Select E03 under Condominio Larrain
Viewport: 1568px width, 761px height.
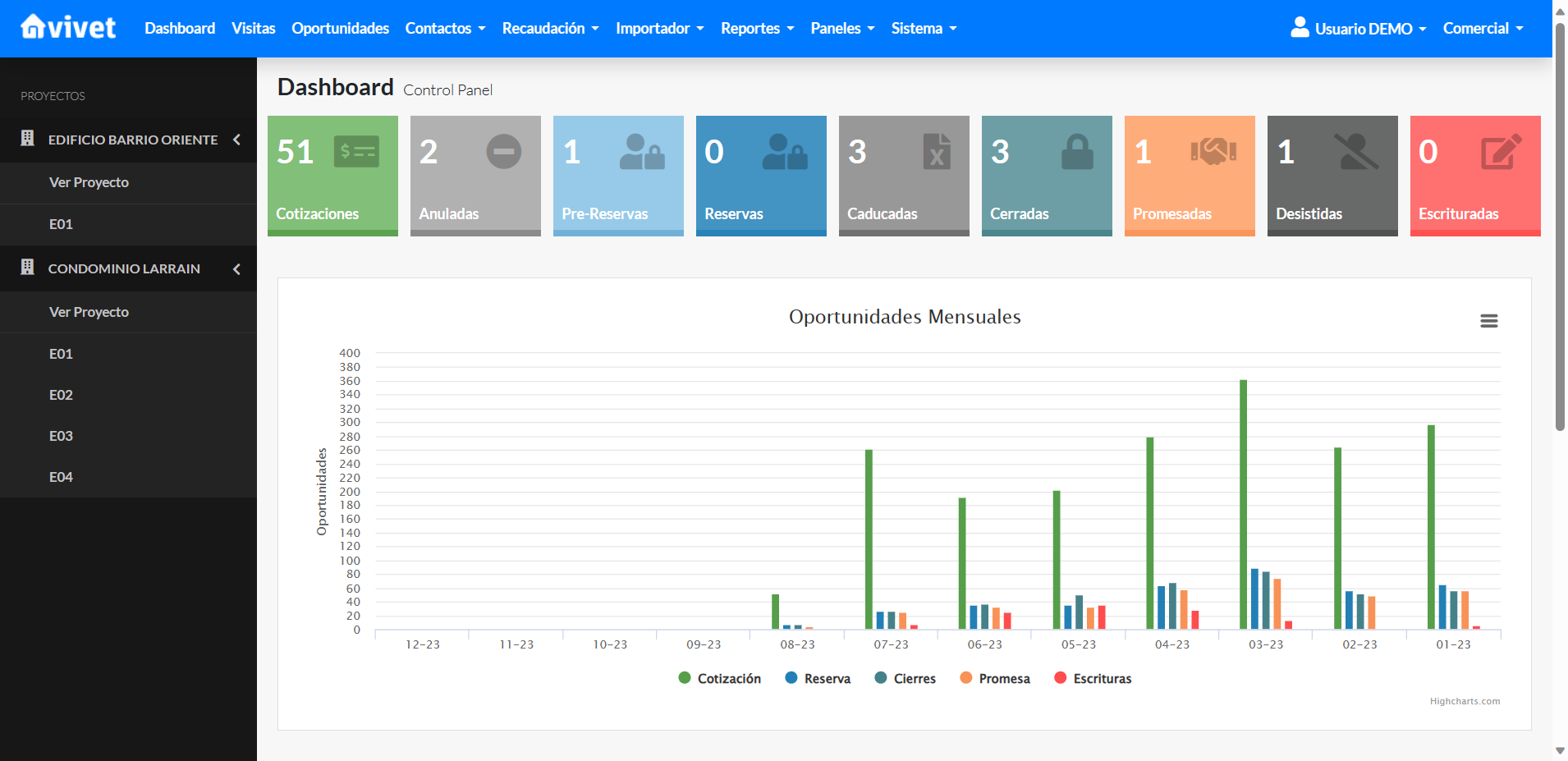[x=61, y=435]
